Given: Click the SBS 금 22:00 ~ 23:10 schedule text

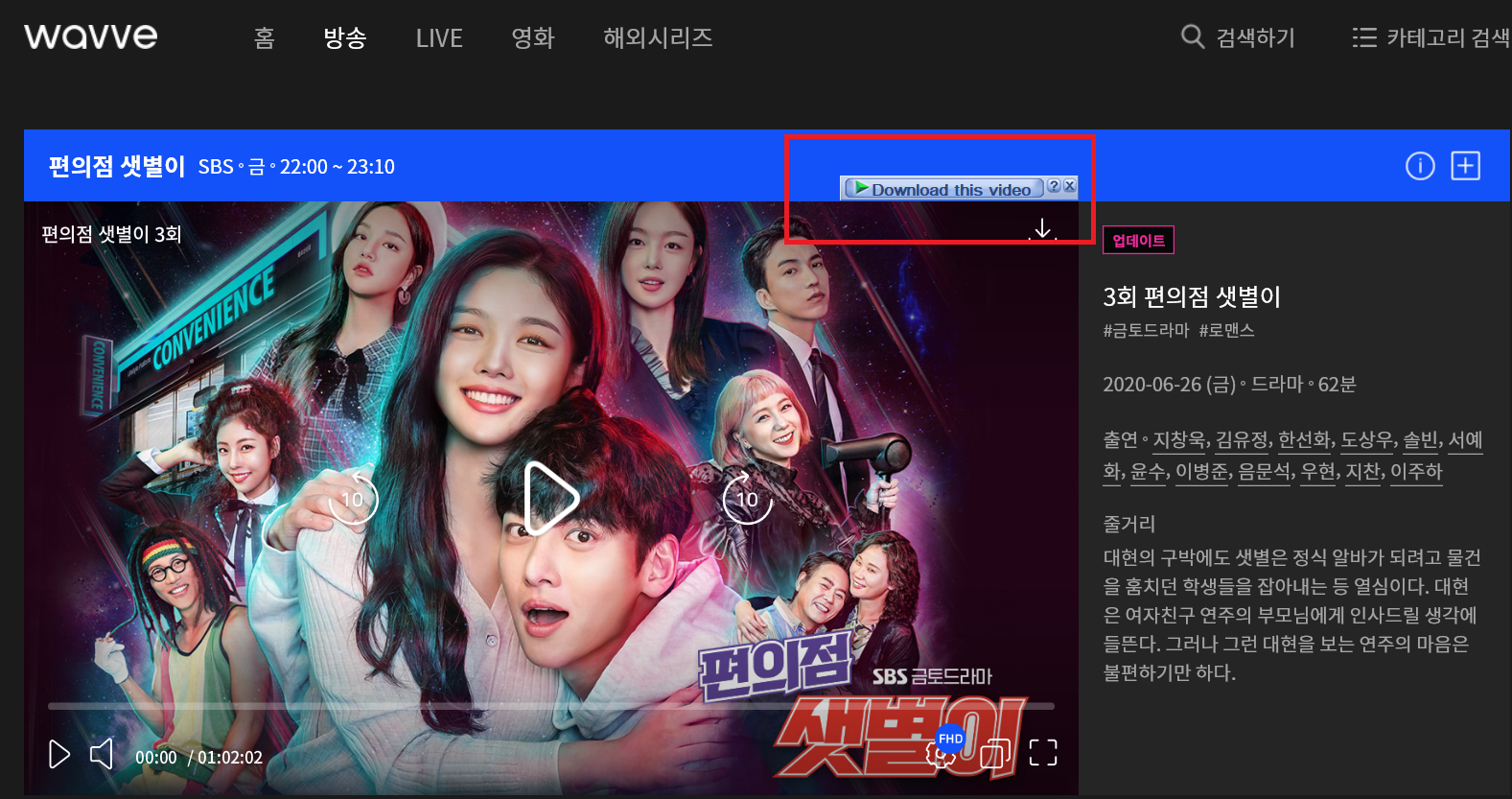Looking at the screenshot, I should pos(296,167).
